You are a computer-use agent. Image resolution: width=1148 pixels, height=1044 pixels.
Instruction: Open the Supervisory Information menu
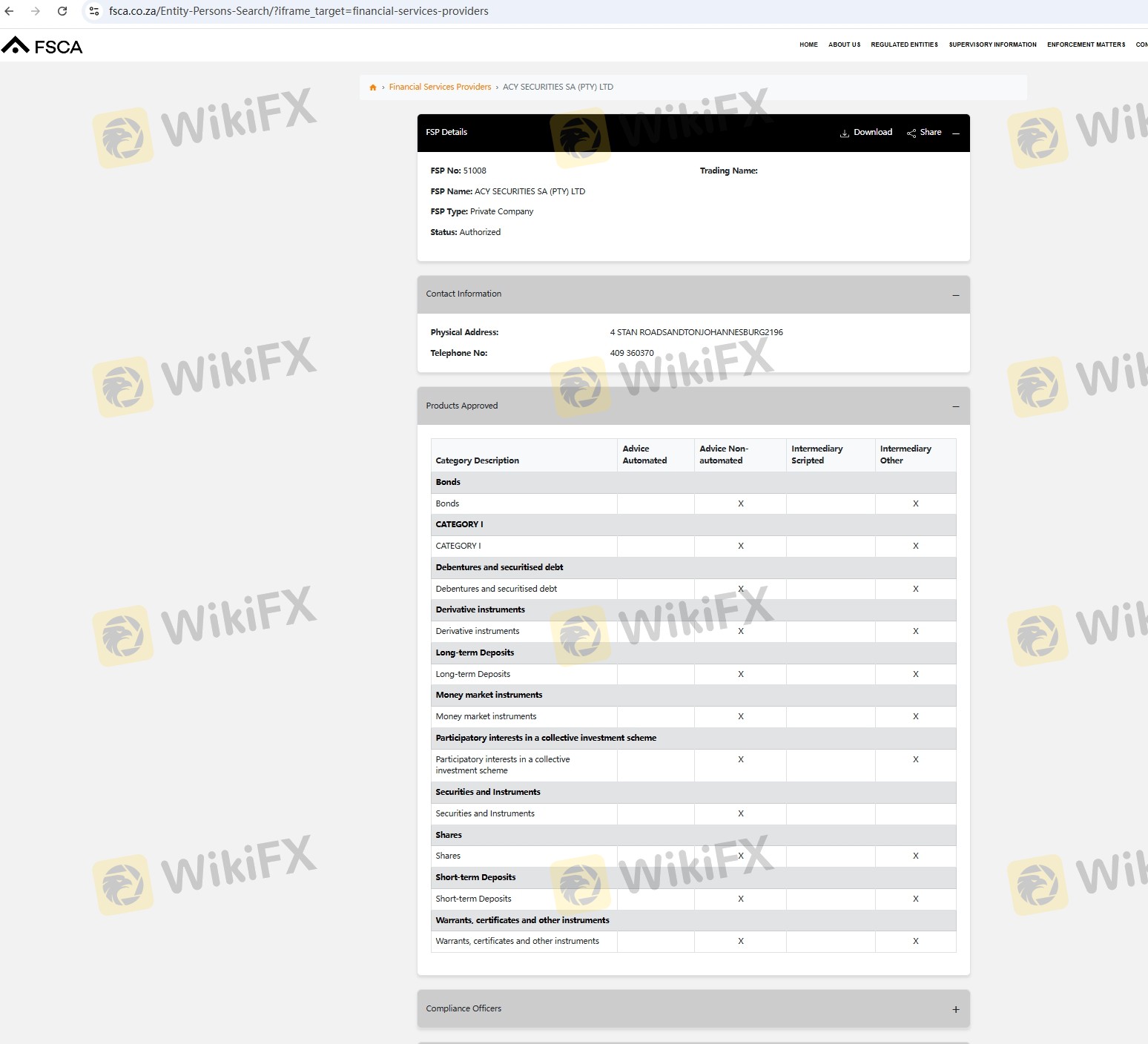point(992,44)
